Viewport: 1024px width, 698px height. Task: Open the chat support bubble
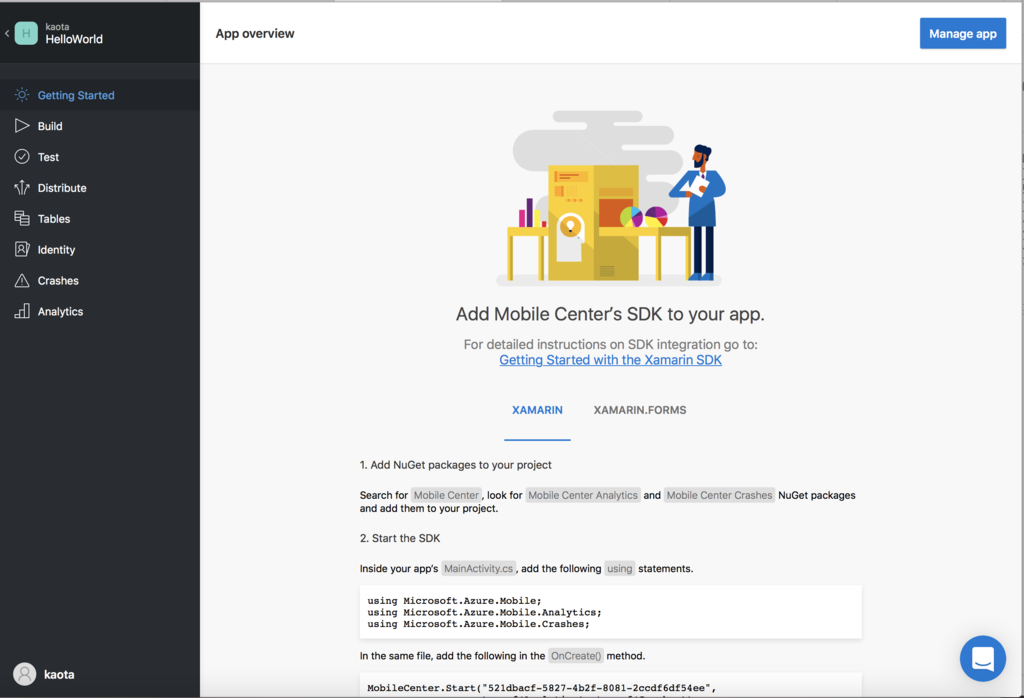point(982,658)
